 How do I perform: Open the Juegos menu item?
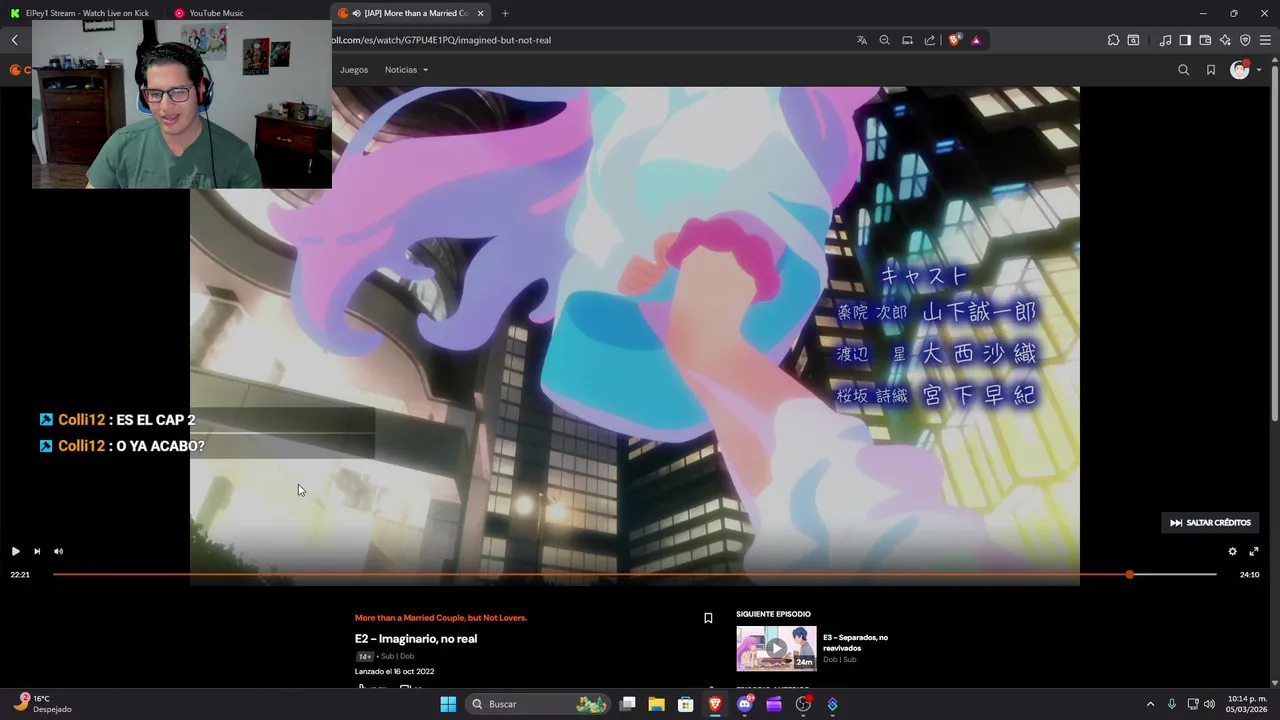[x=354, y=70]
